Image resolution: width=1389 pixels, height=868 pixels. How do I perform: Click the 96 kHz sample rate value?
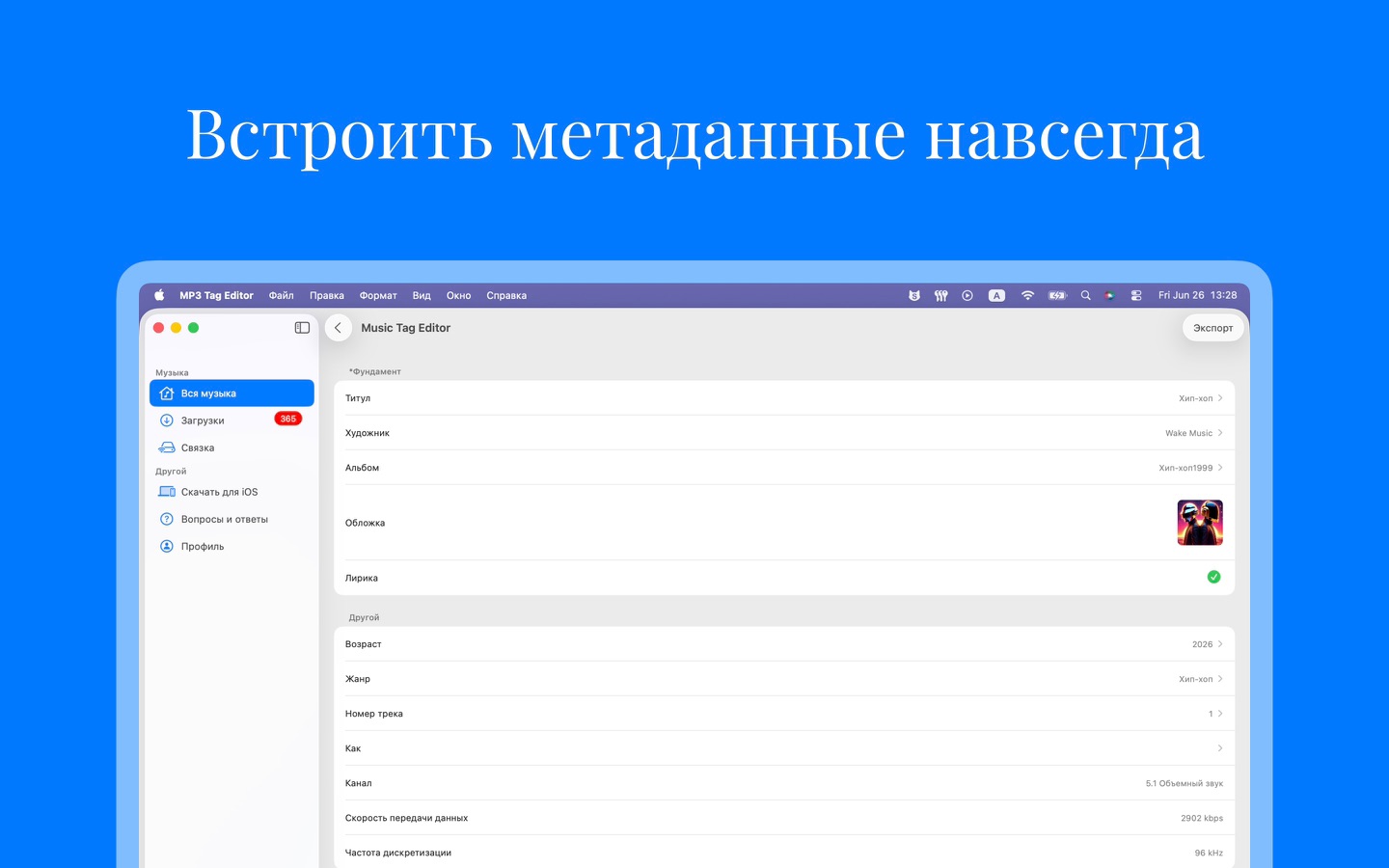point(1209,853)
